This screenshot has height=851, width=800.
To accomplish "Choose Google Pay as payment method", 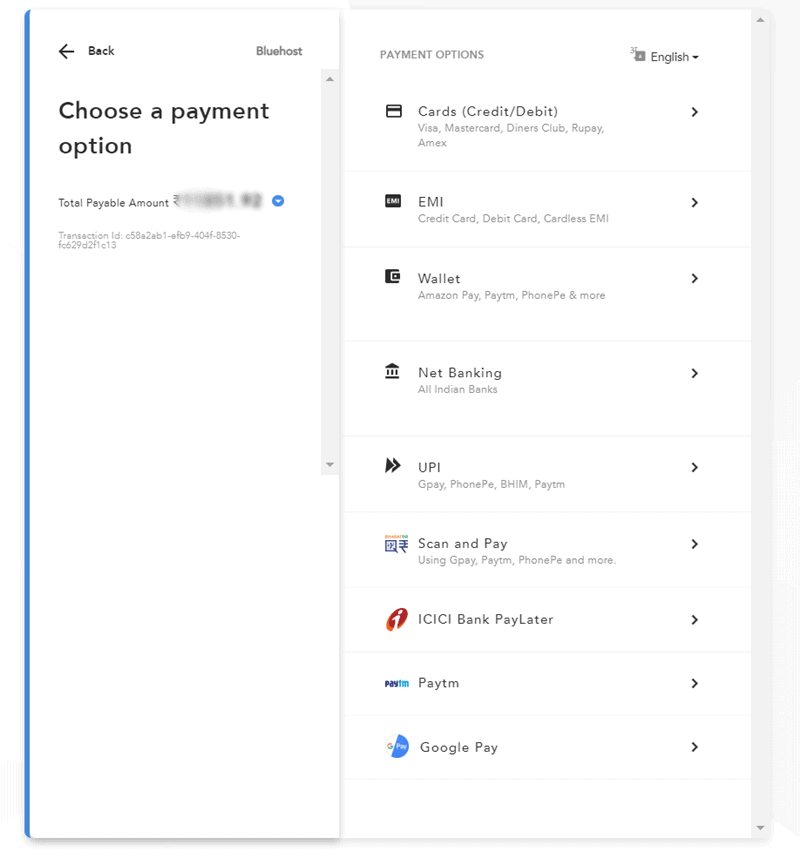I will point(547,747).
